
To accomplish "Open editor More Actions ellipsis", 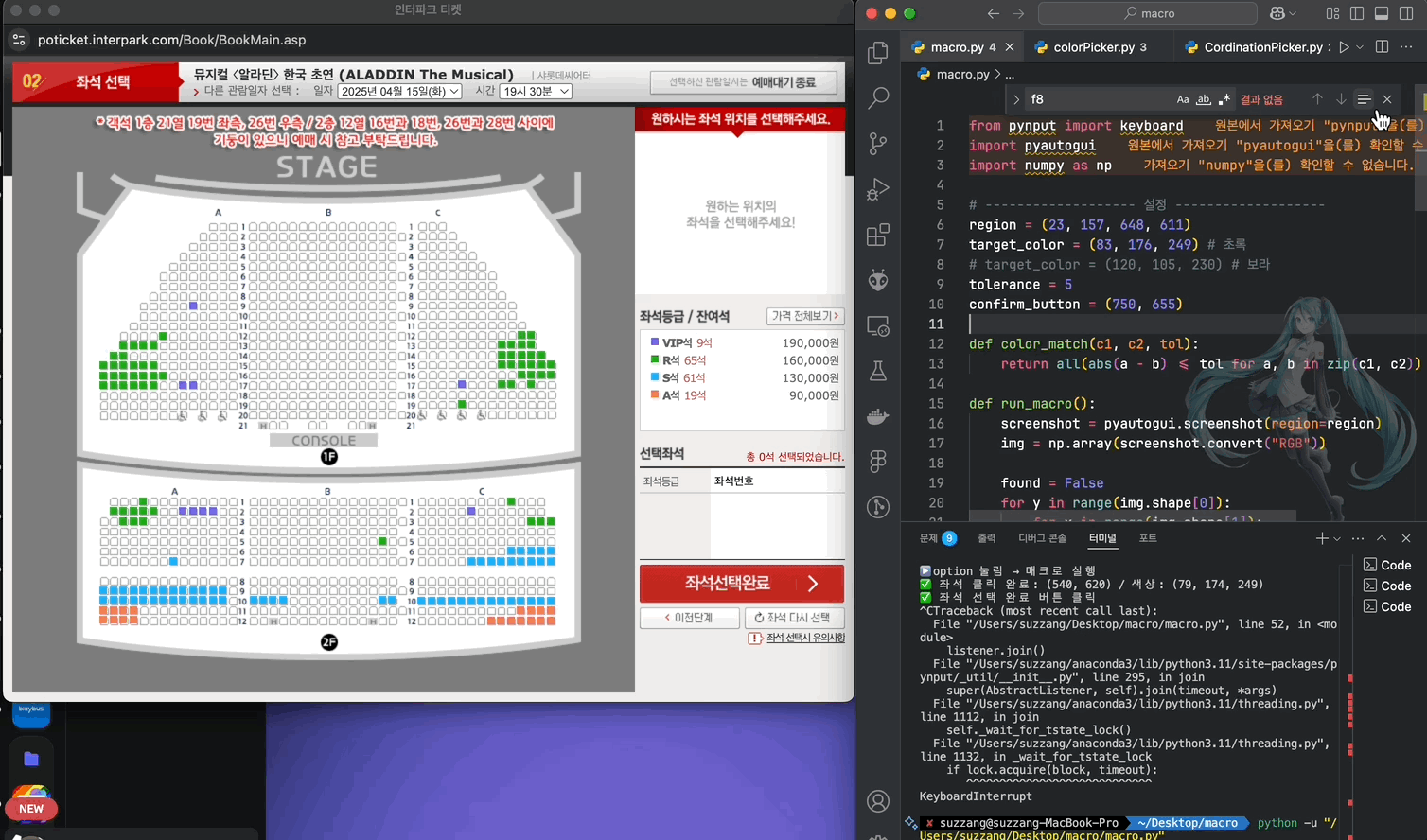I will (x=1406, y=47).
